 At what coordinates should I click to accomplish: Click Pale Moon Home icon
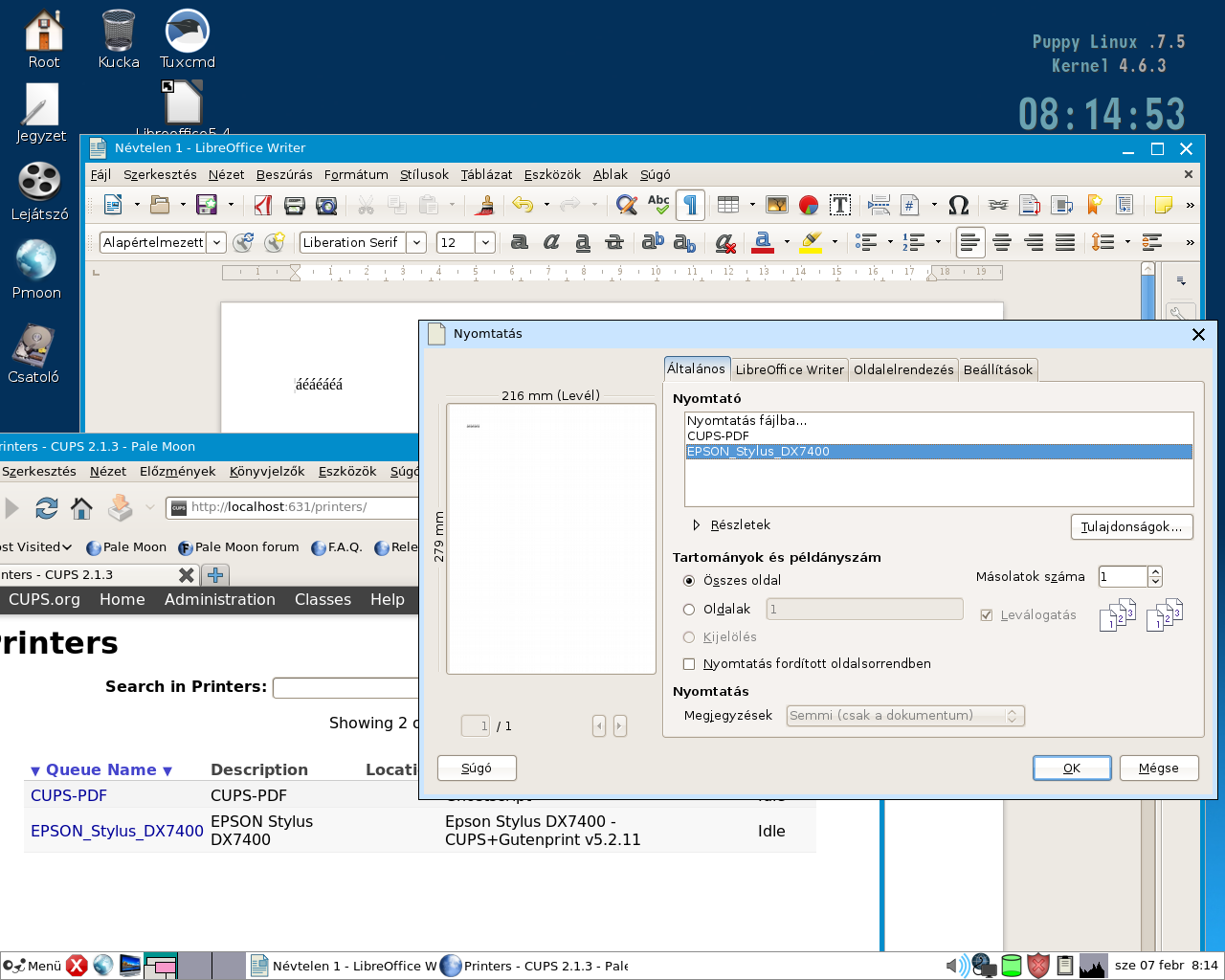tap(82, 507)
